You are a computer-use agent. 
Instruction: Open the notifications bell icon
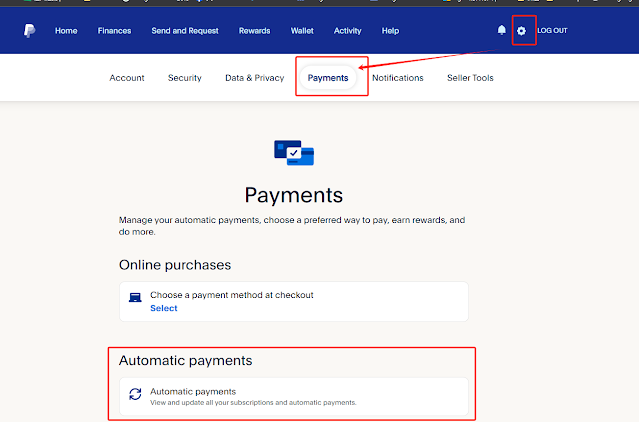tap(502, 30)
